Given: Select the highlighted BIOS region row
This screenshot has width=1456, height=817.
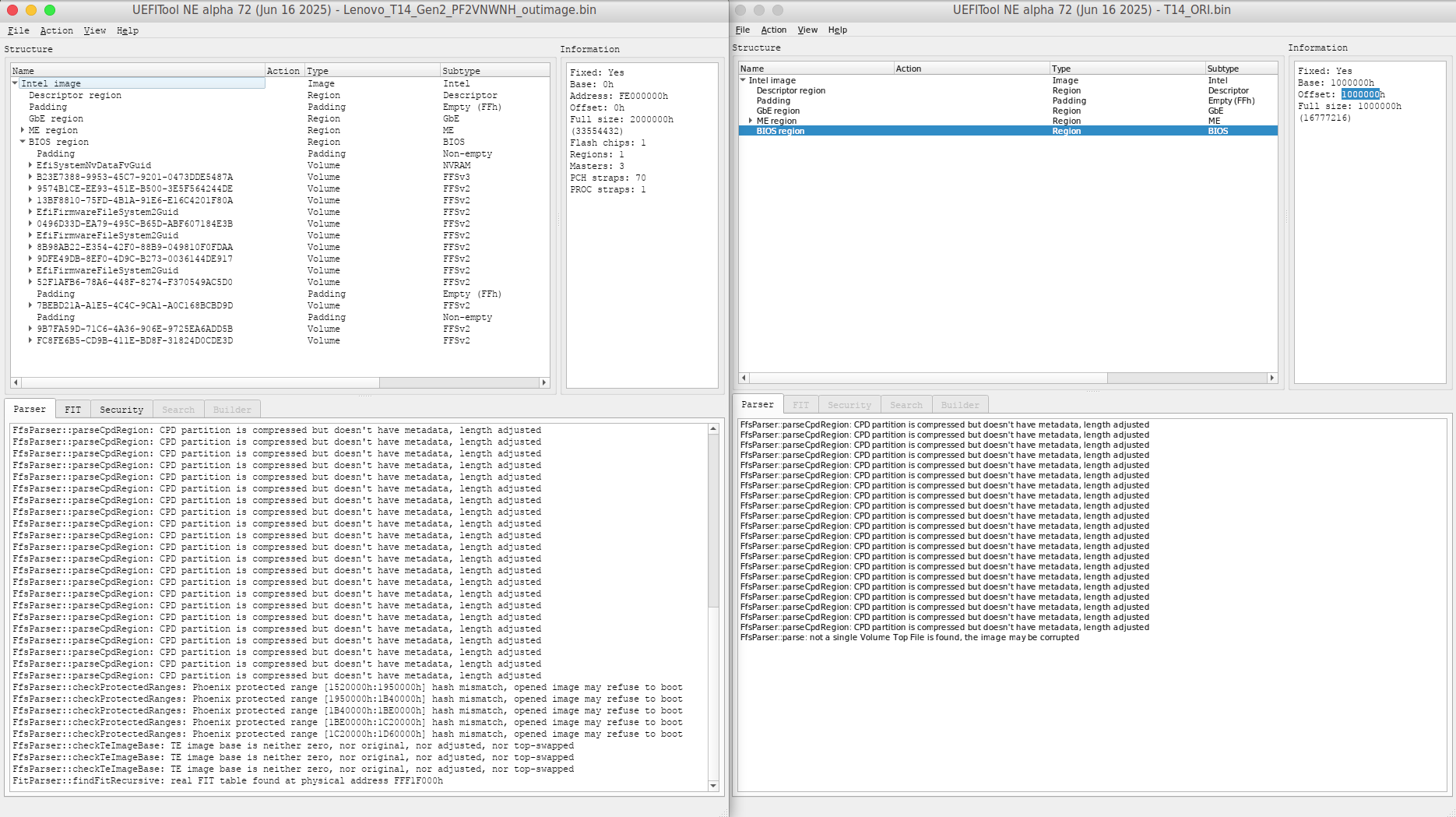Looking at the screenshot, I should 780,131.
